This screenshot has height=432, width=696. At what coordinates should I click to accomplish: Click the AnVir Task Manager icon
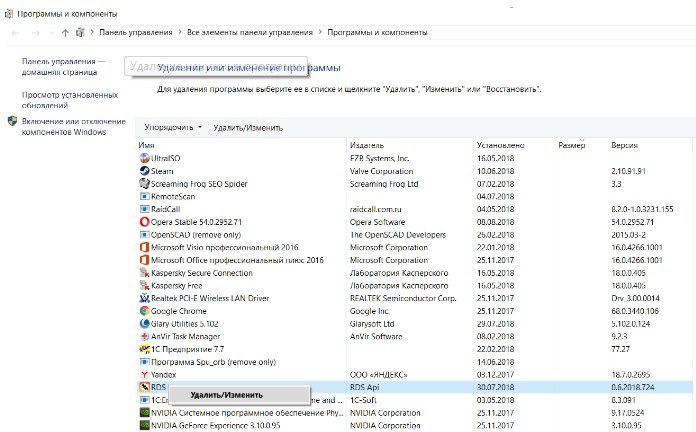(144, 336)
